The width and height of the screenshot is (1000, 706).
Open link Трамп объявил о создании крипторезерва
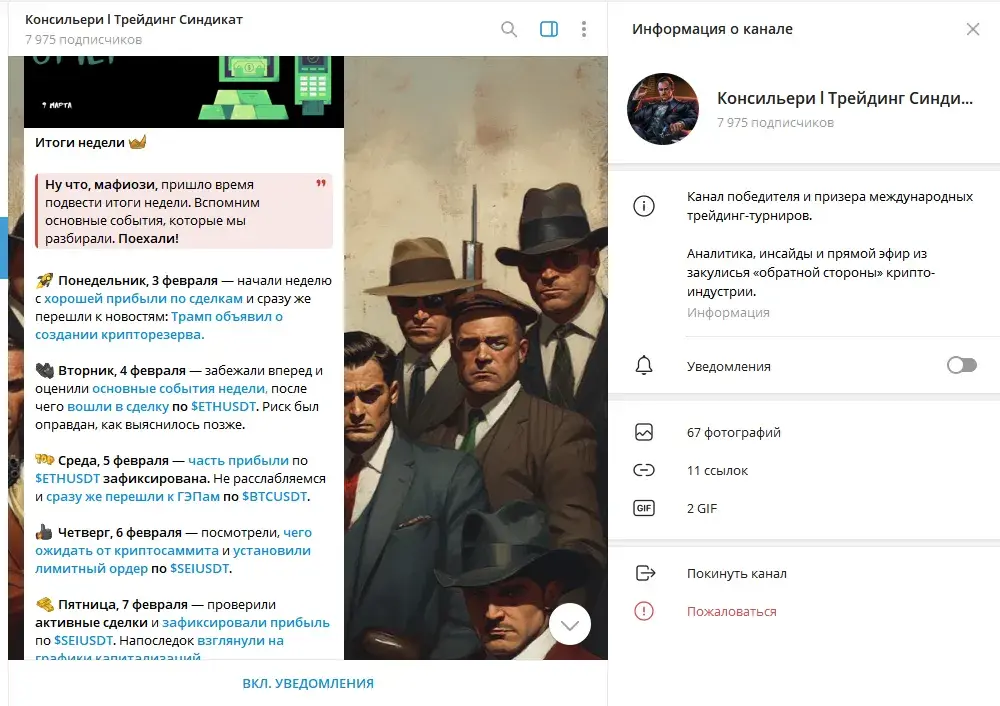tap(159, 325)
